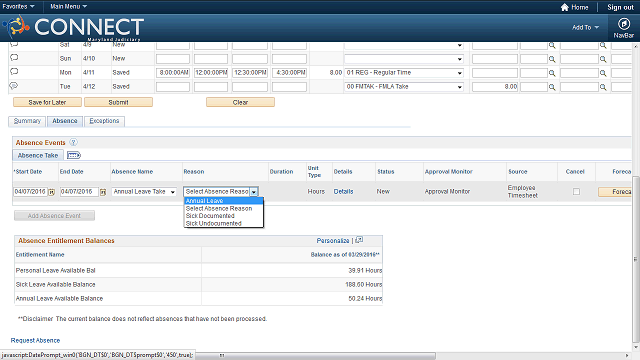Expand the 01 REG - Regular Time dropdown

[404, 73]
